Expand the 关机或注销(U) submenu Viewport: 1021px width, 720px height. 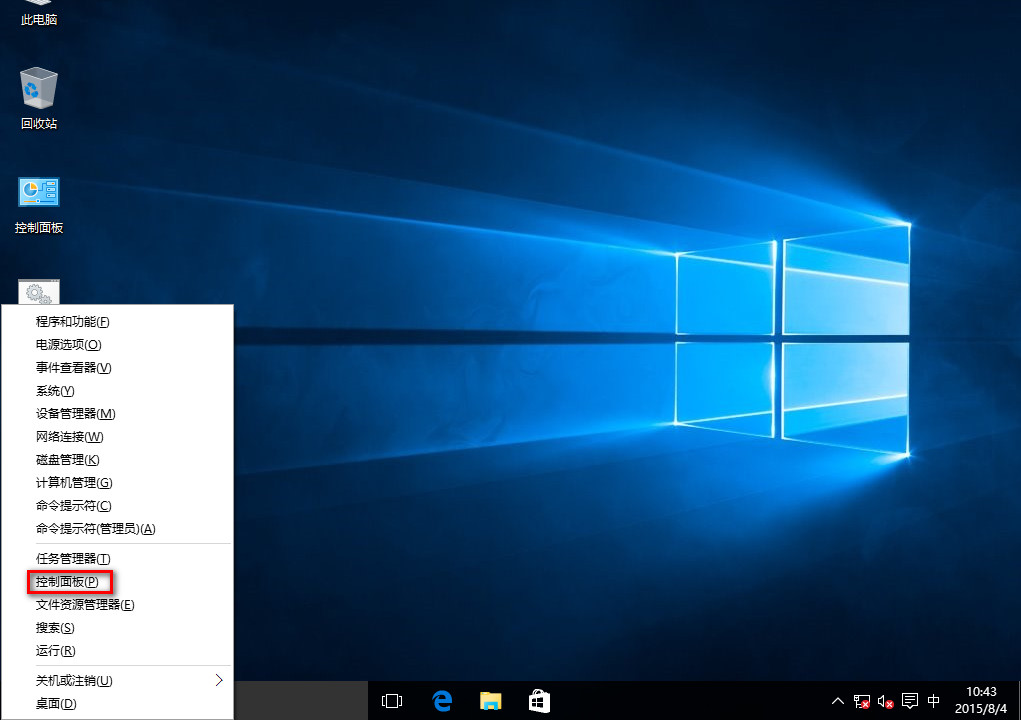(117, 680)
